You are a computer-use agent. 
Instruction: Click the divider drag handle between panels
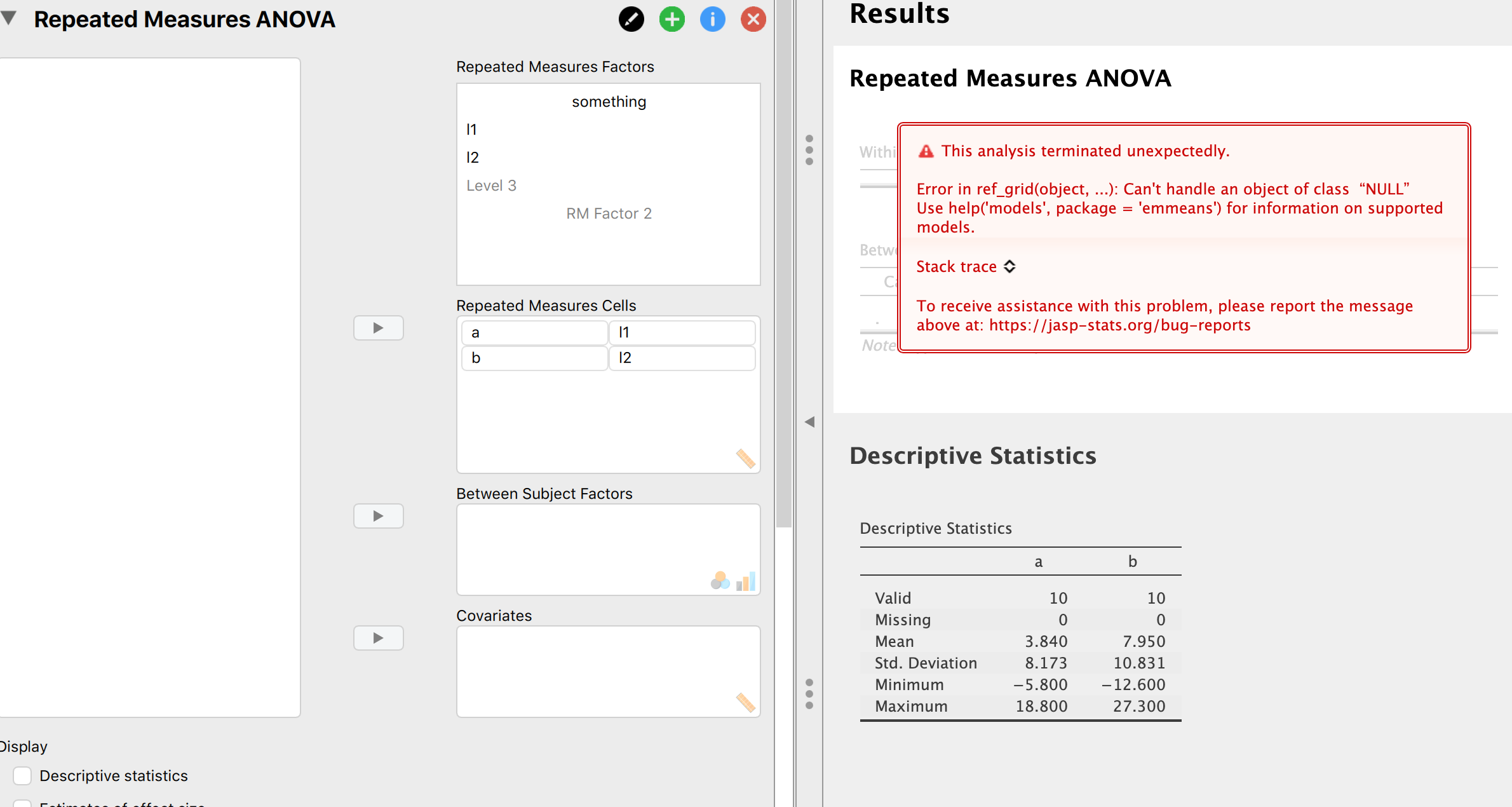[x=809, y=151]
